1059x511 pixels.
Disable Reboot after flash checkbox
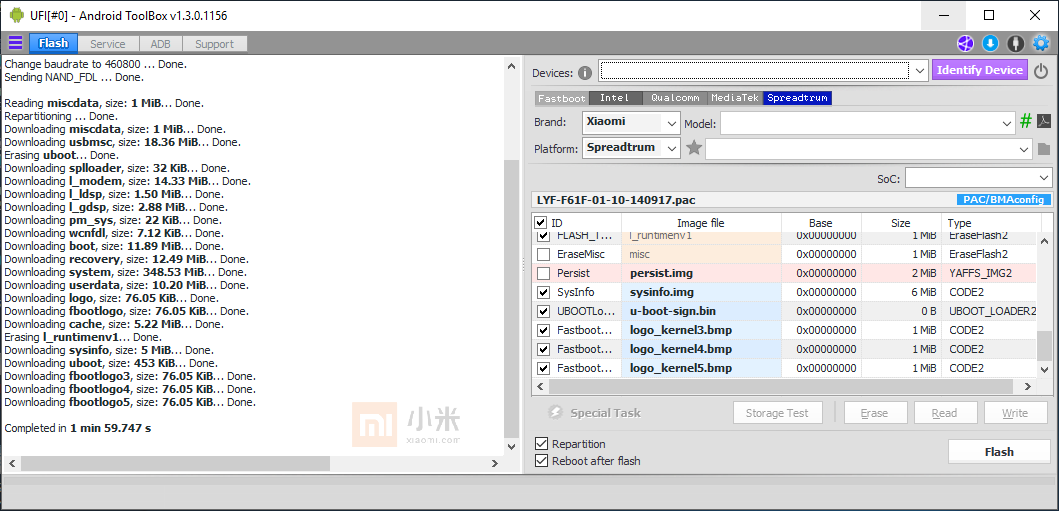(x=541, y=461)
